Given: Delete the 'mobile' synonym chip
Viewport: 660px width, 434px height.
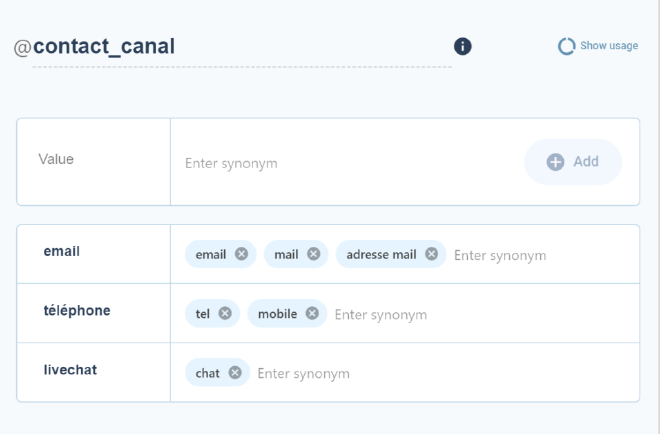Looking at the screenshot, I should coord(312,313).
